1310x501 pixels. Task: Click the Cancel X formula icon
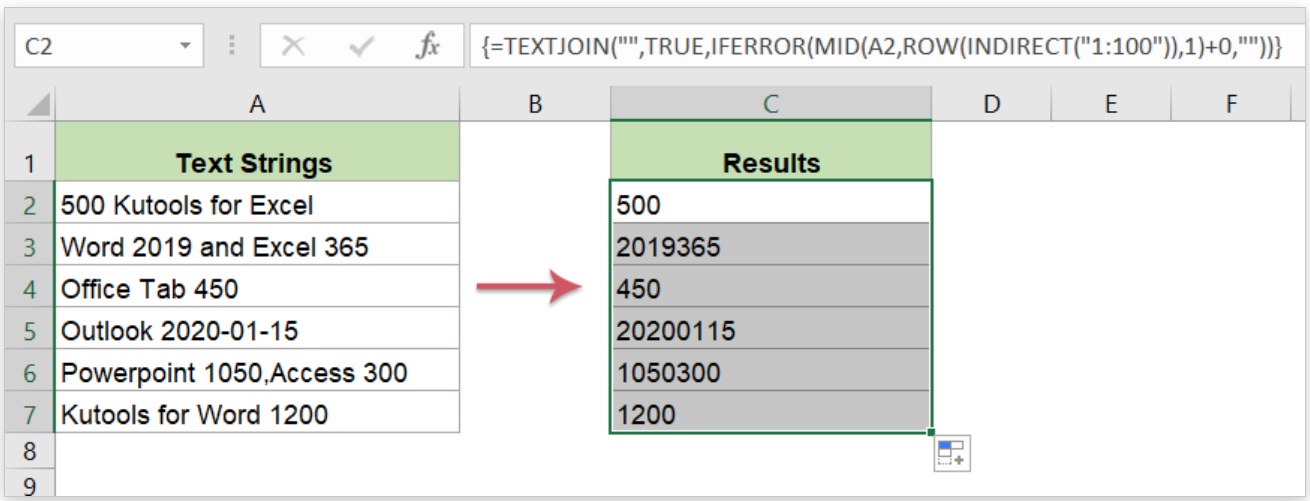point(292,46)
